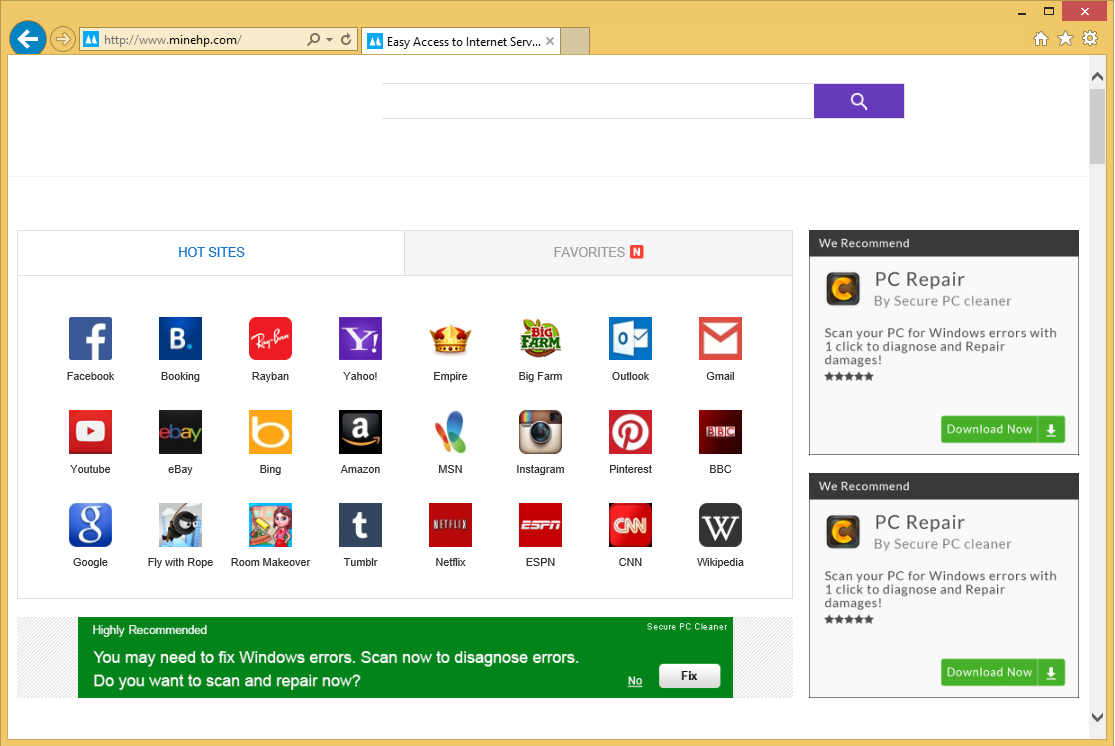Open the CNN shortcut icon

pos(630,525)
